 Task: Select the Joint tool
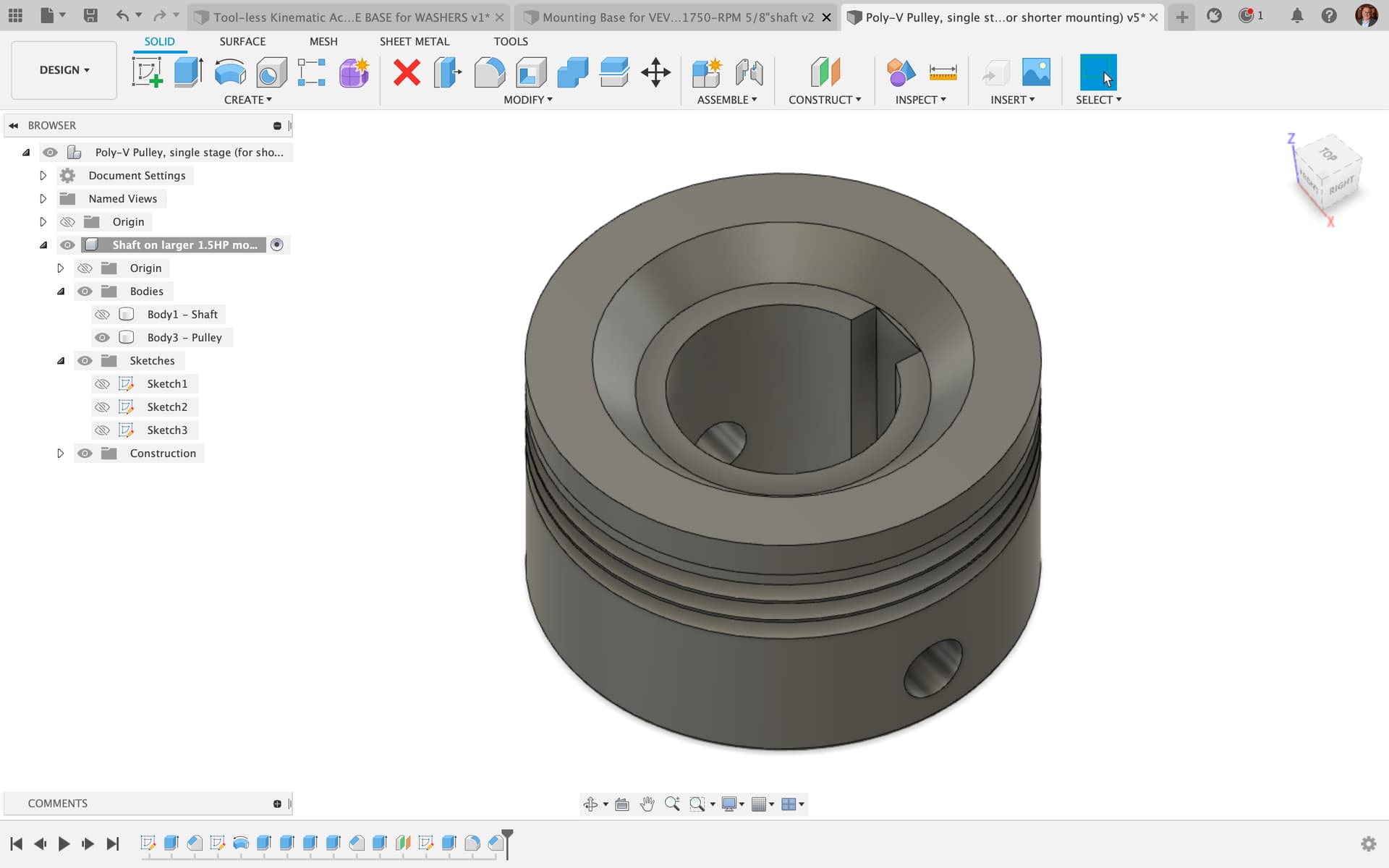tap(749, 72)
